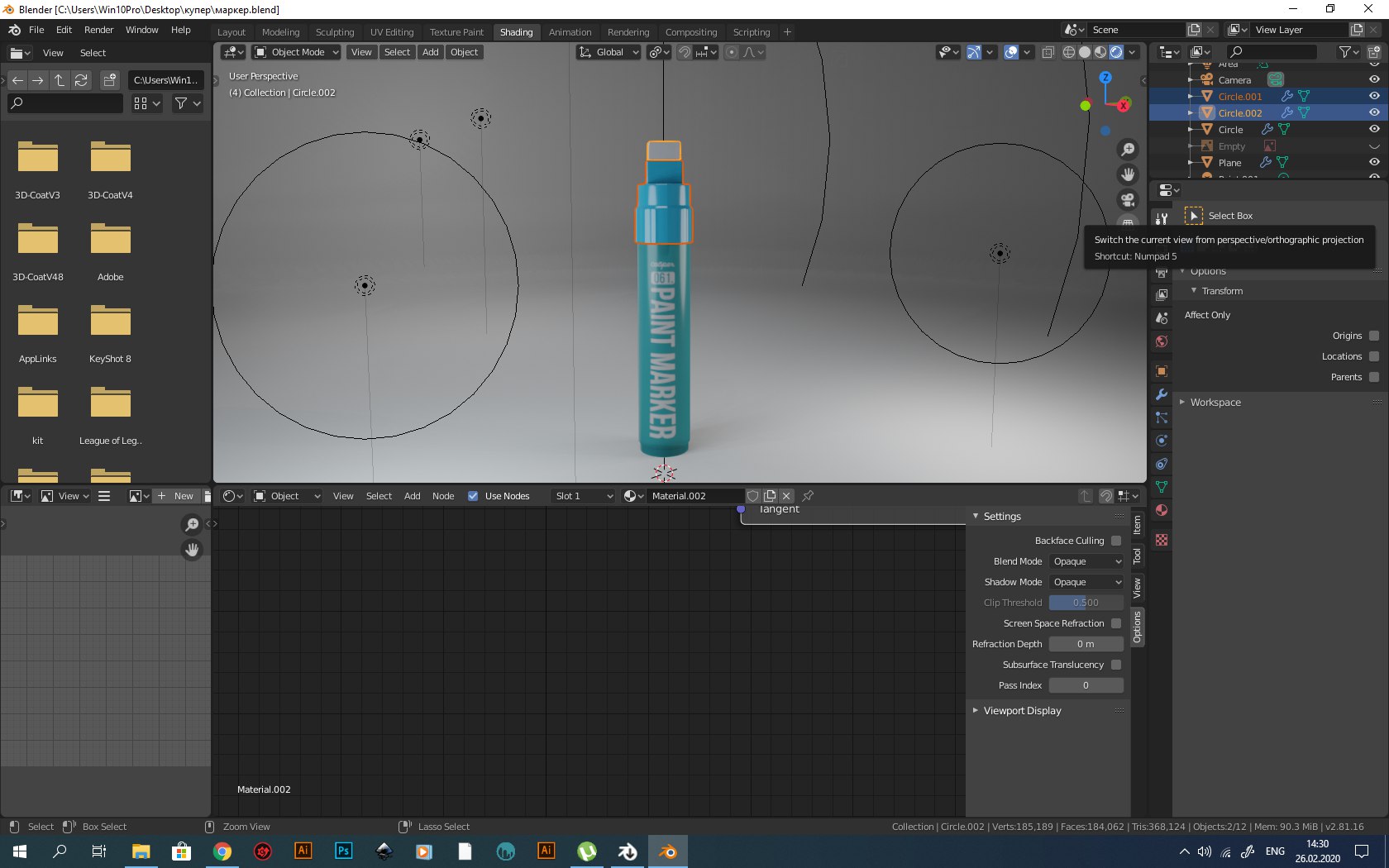Screen dimensions: 1389x868
Task: Open Object properties orange square tab
Action: (x=1162, y=371)
